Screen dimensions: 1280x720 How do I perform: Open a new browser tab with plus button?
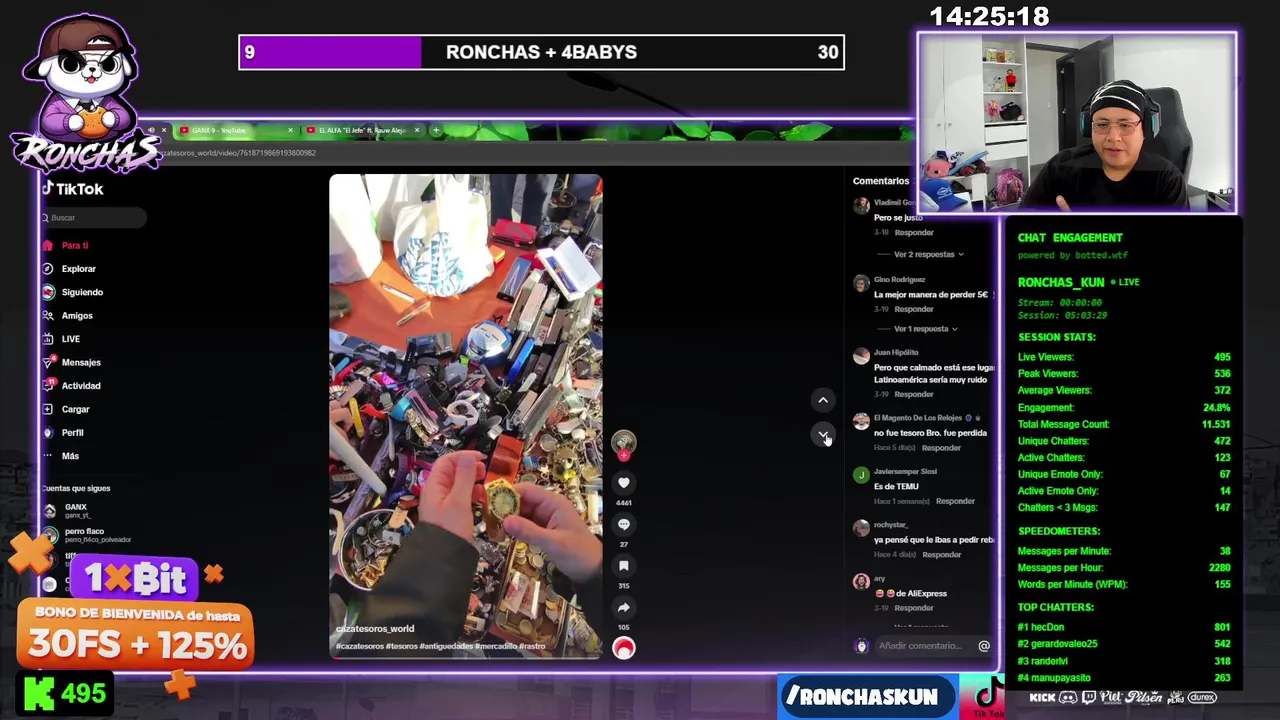click(435, 130)
